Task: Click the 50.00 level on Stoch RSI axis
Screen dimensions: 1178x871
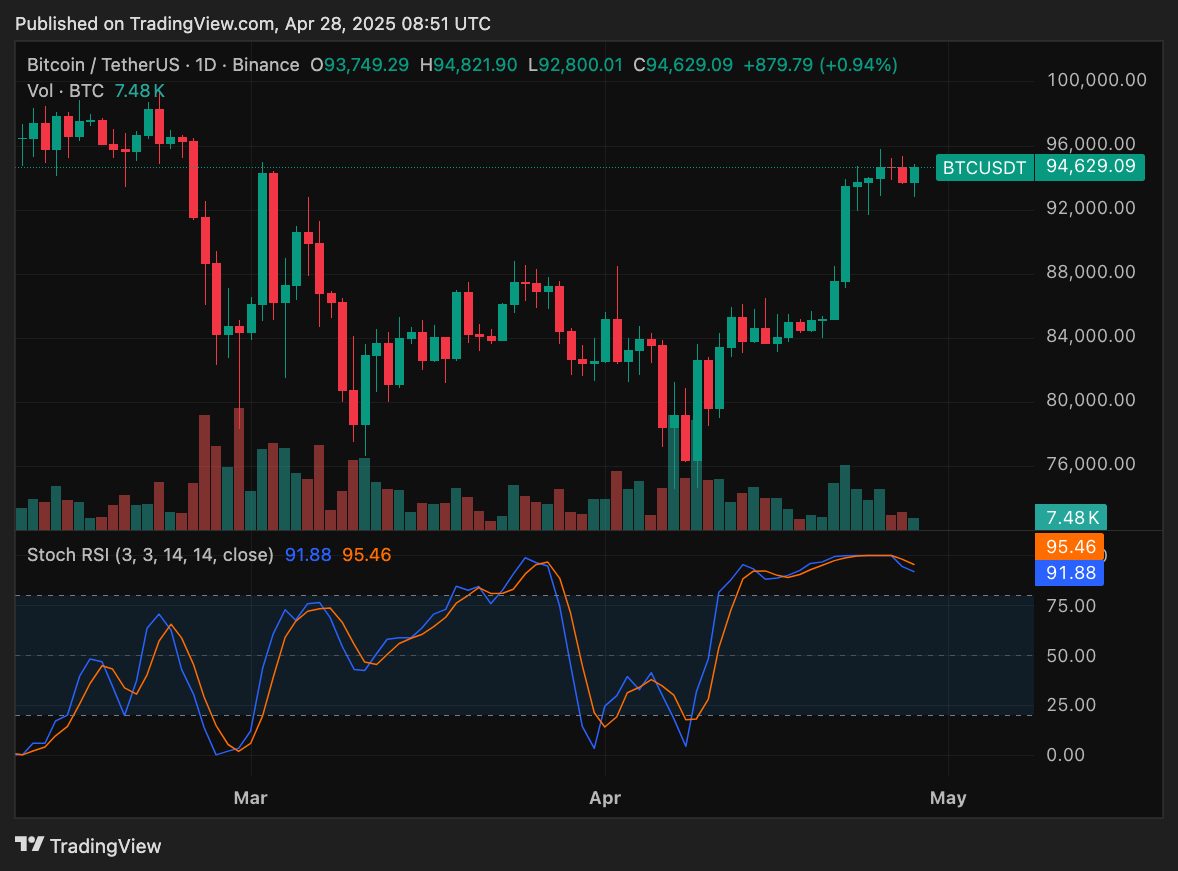Action: click(x=1071, y=656)
